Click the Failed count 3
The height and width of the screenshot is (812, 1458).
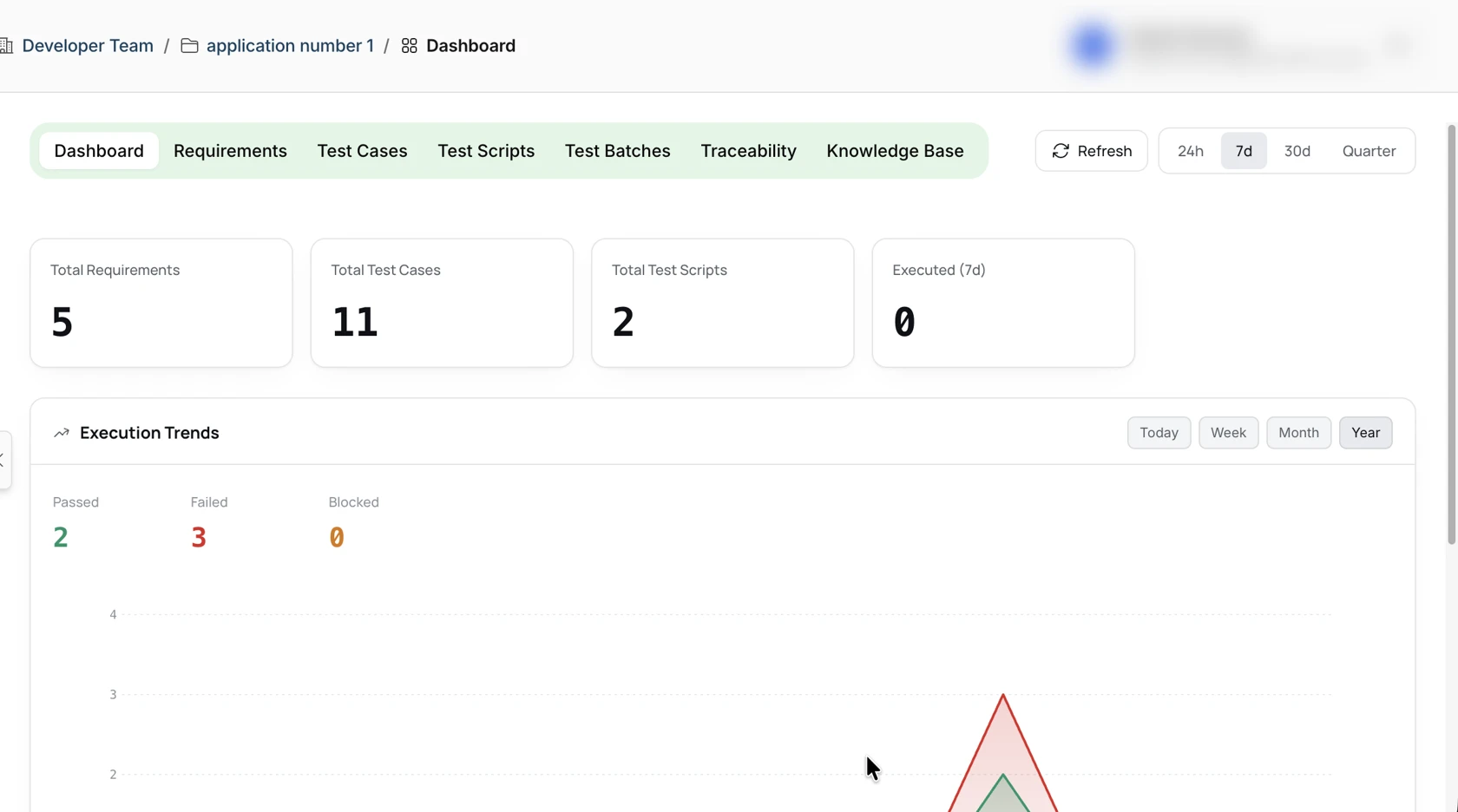pos(199,538)
